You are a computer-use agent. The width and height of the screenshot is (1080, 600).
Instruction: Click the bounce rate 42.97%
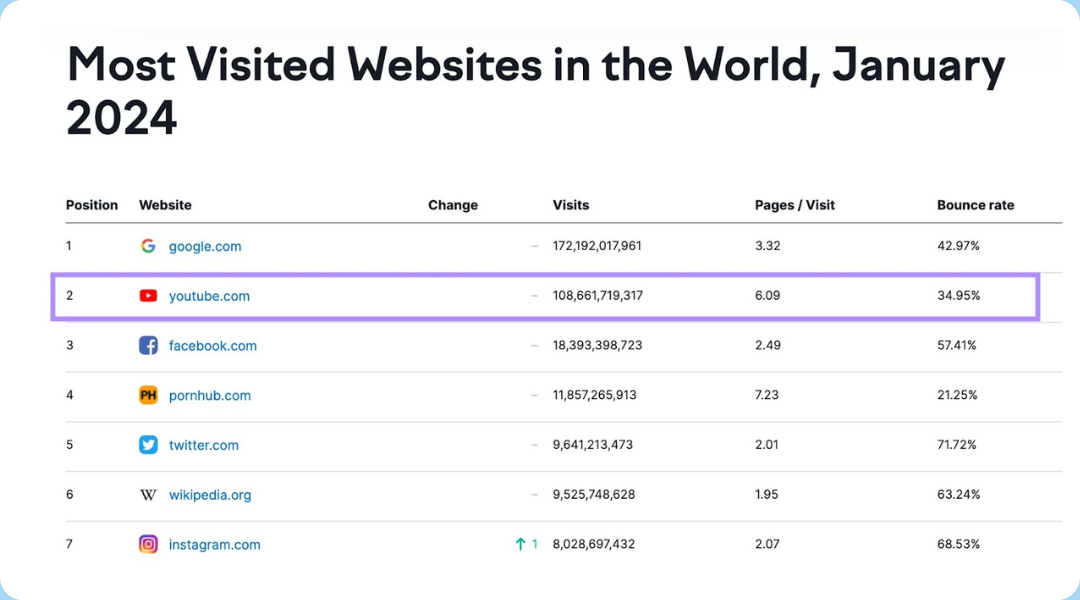pos(958,246)
